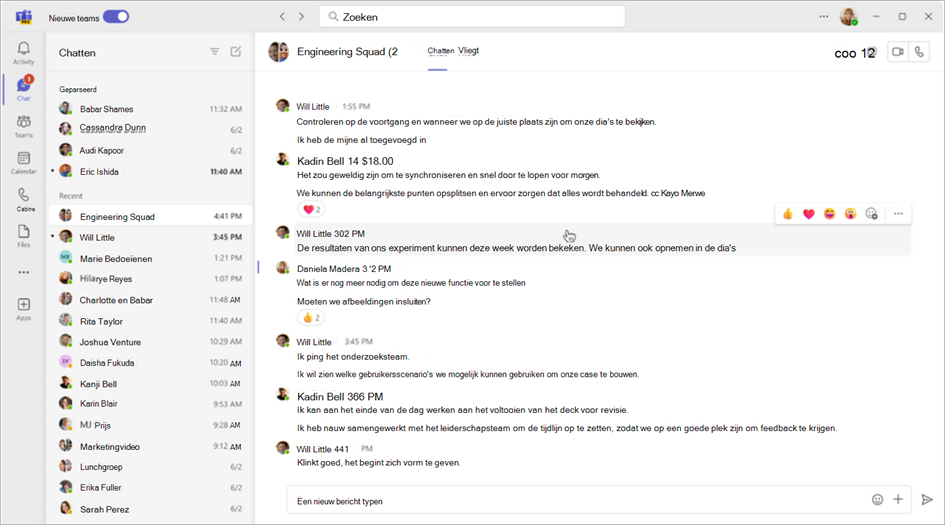Expand more apps ellipsis in sidebar
Image resolution: width=945 pixels, height=525 pixels.
pyautogui.click(x=23, y=271)
